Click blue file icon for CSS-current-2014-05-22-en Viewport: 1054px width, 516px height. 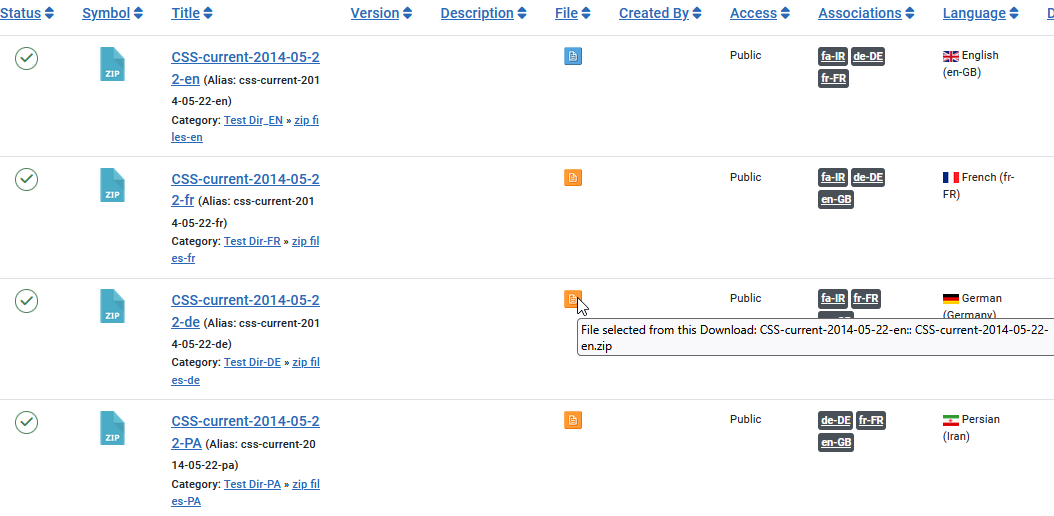(573, 56)
